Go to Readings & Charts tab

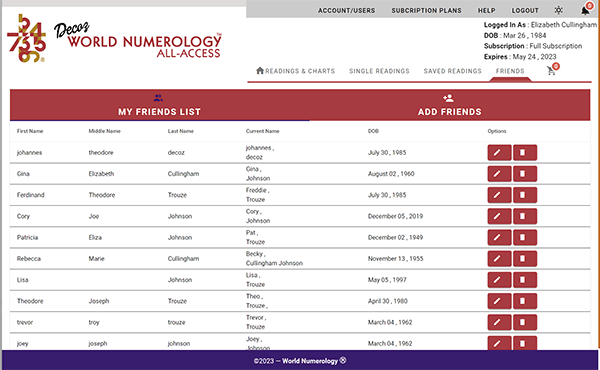pyautogui.click(x=295, y=71)
